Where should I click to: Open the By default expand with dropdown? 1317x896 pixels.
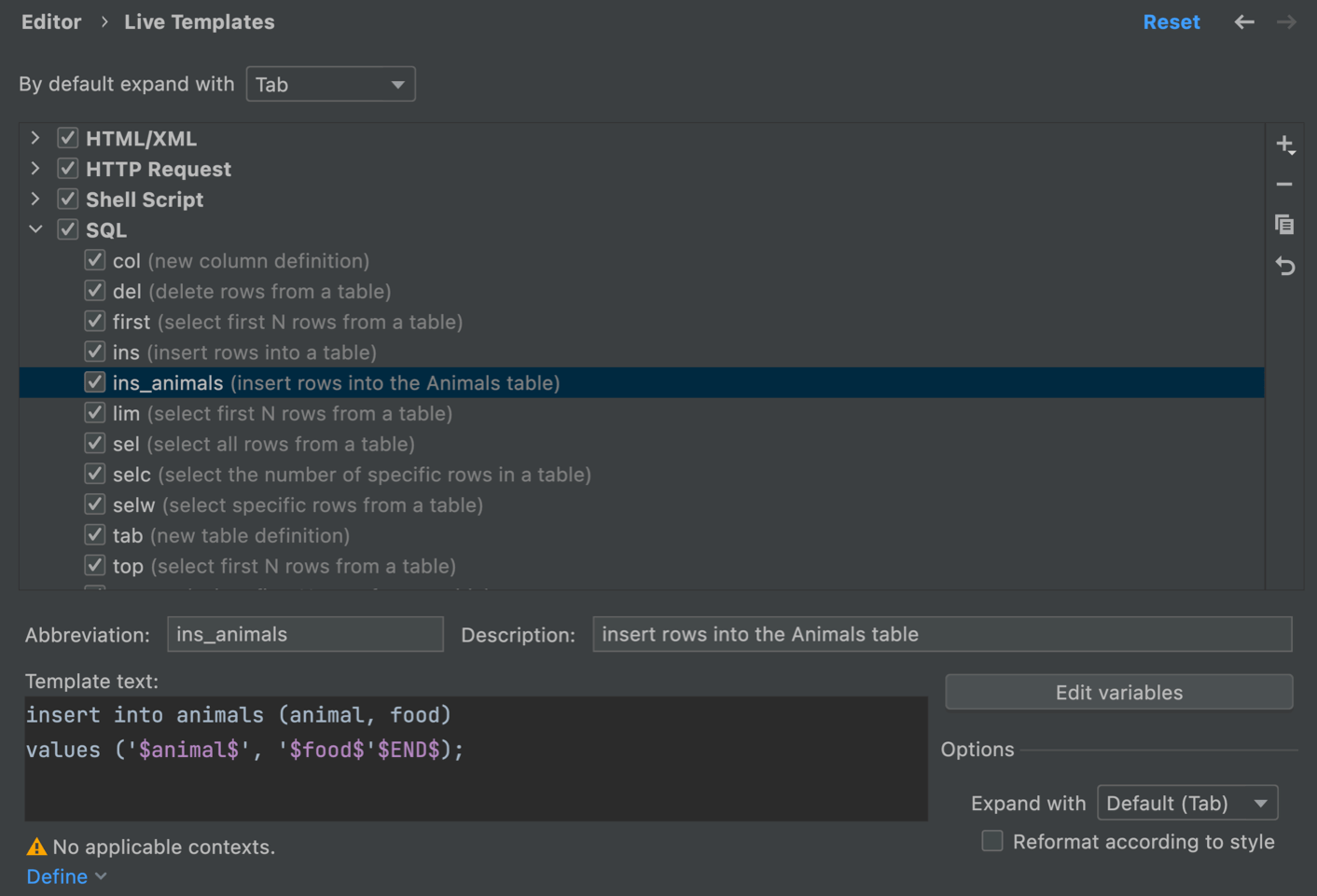tap(330, 84)
